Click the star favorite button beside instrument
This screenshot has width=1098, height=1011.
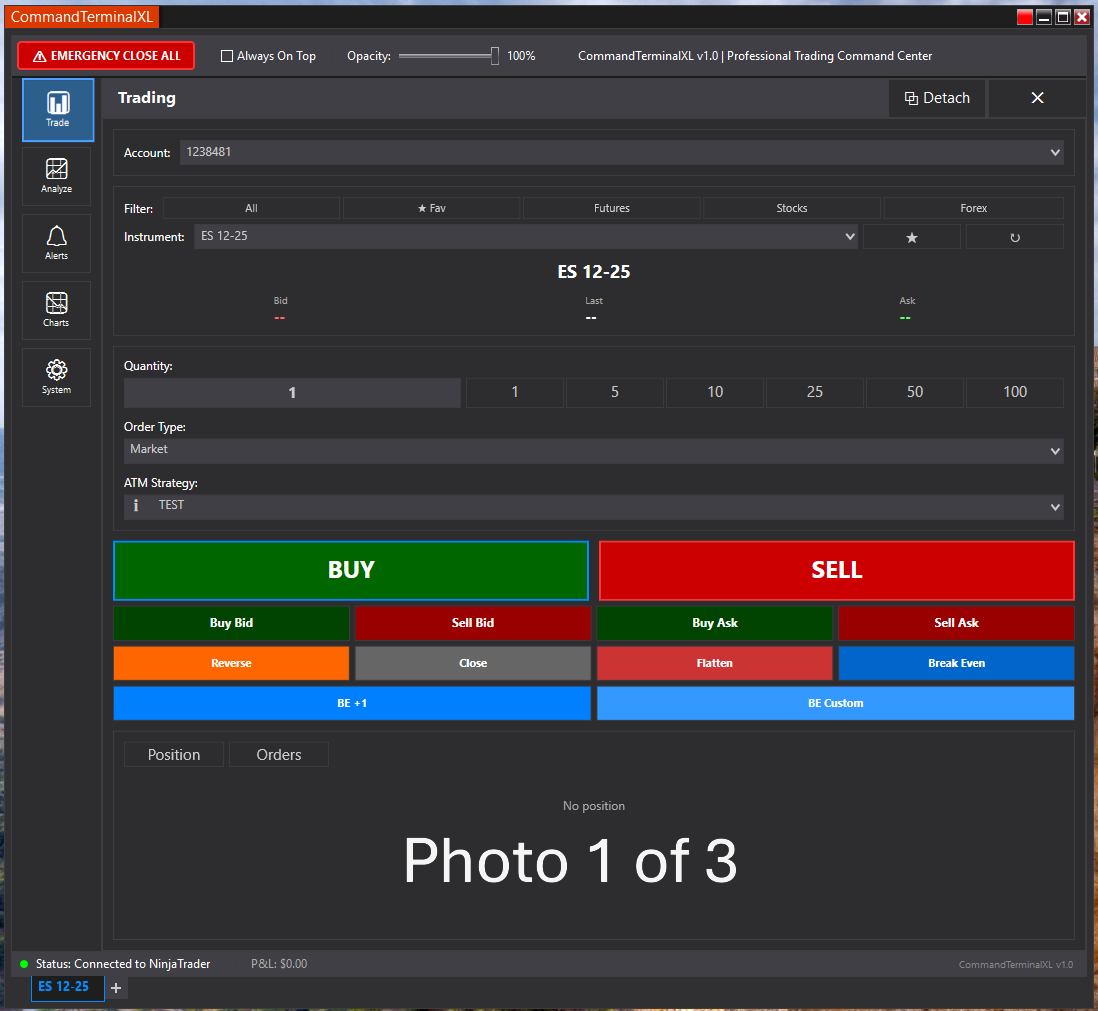coord(911,237)
